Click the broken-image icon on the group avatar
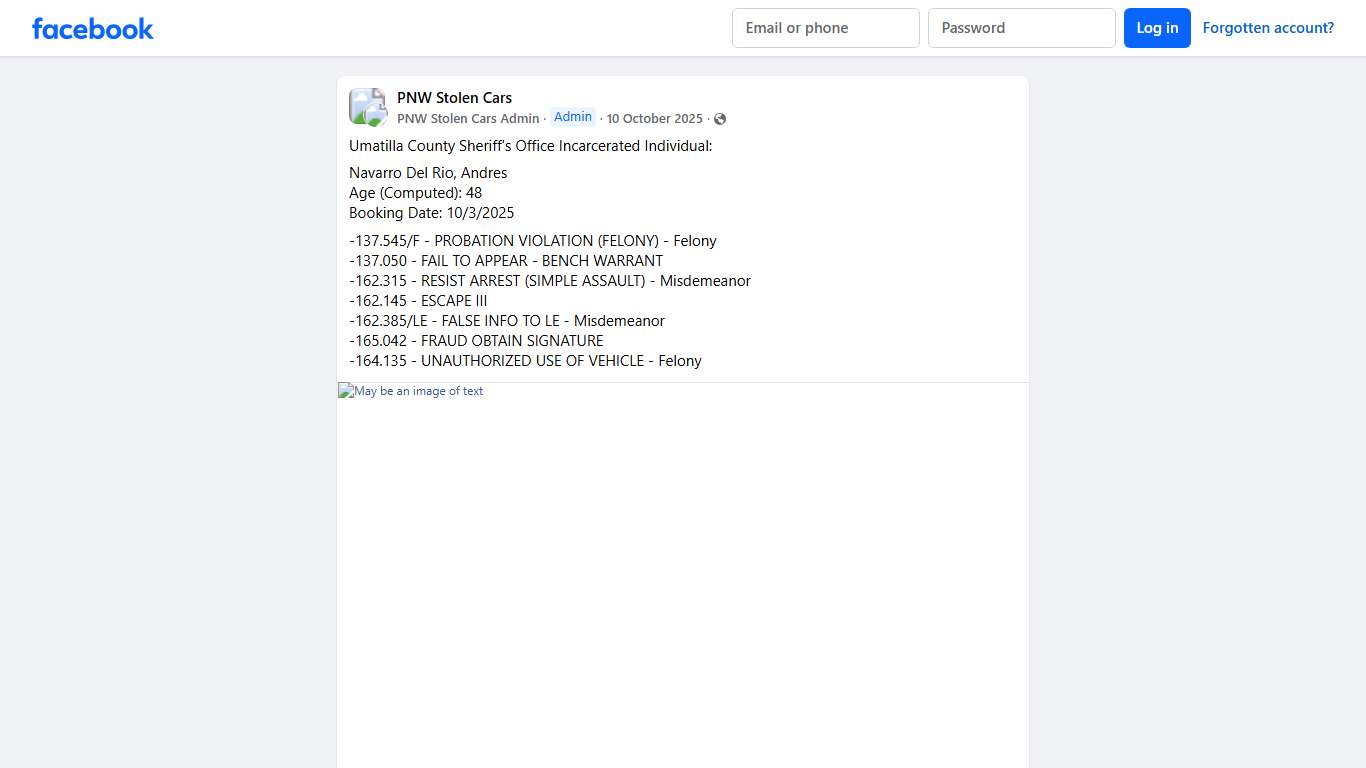The height and width of the screenshot is (768, 1366). [x=367, y=106]
